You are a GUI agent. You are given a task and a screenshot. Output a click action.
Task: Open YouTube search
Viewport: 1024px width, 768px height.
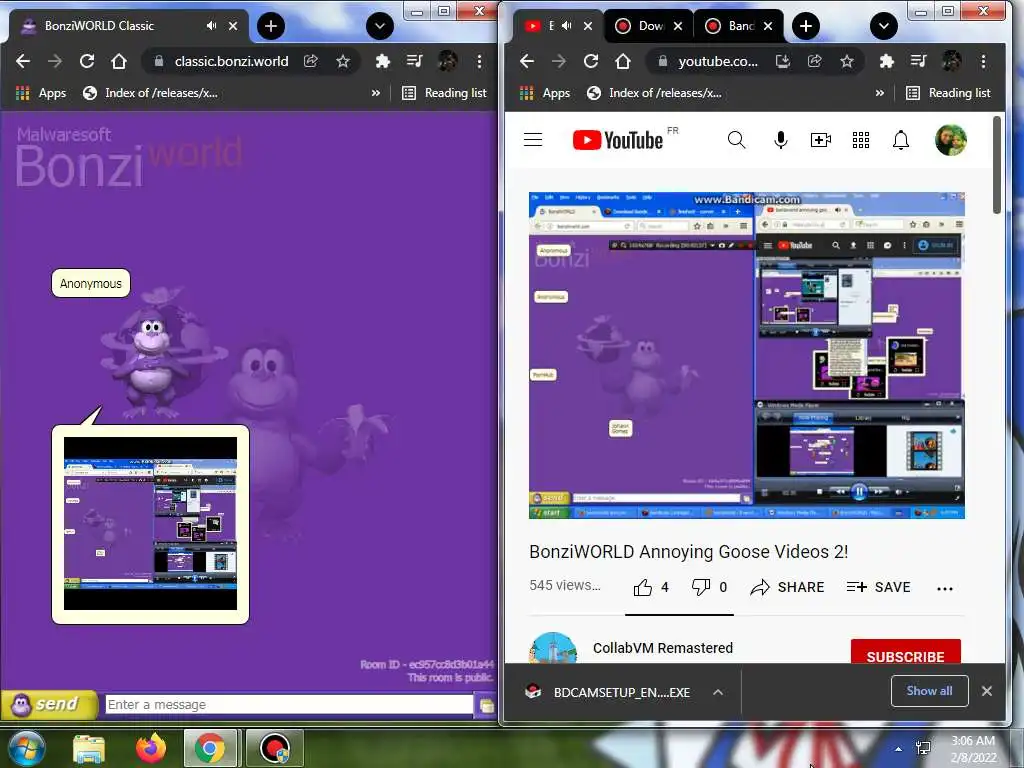(x=737, y=140)
